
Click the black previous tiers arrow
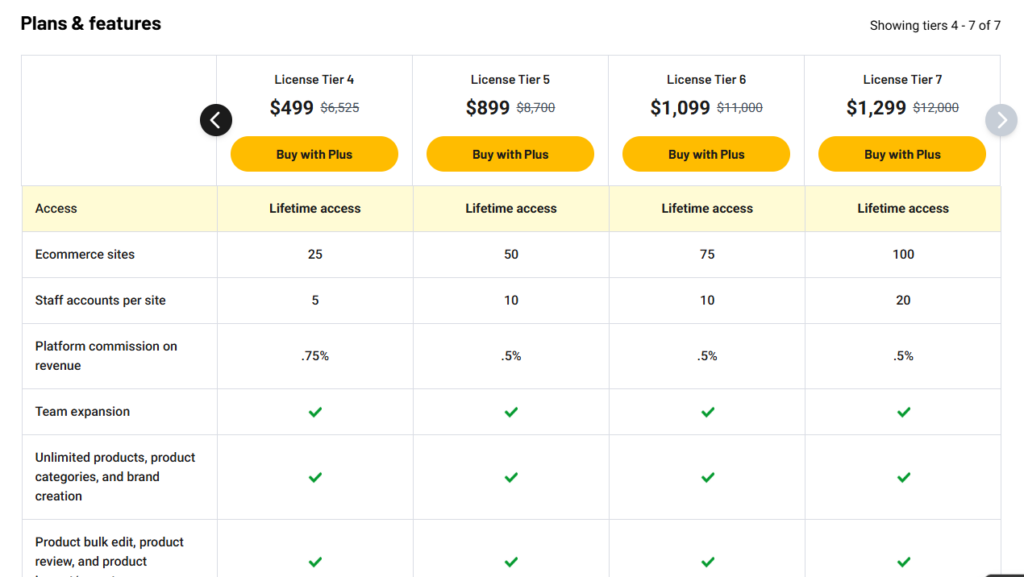tap(216, 120)
